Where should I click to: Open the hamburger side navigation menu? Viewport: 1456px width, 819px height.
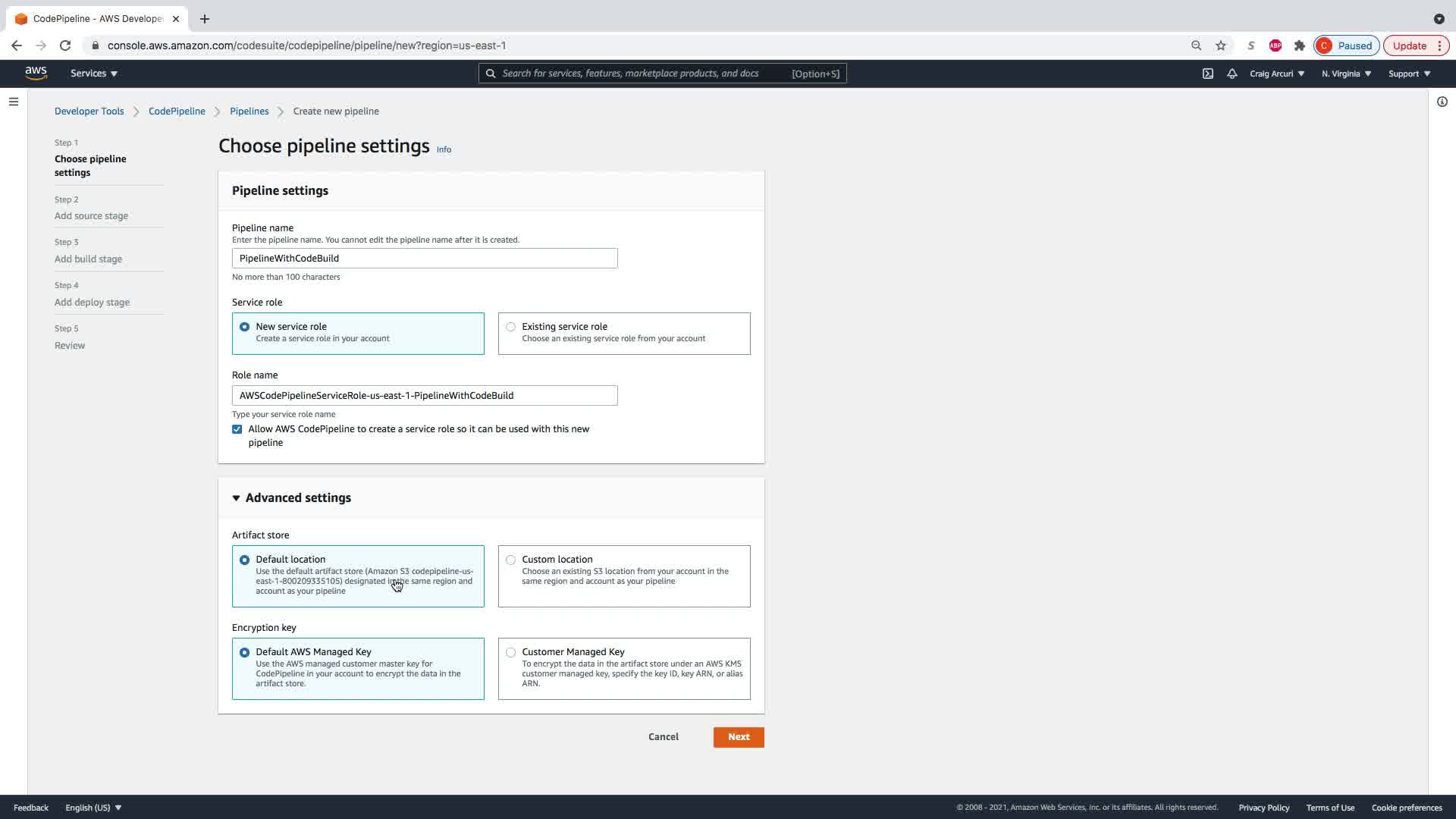pos(14,102)
